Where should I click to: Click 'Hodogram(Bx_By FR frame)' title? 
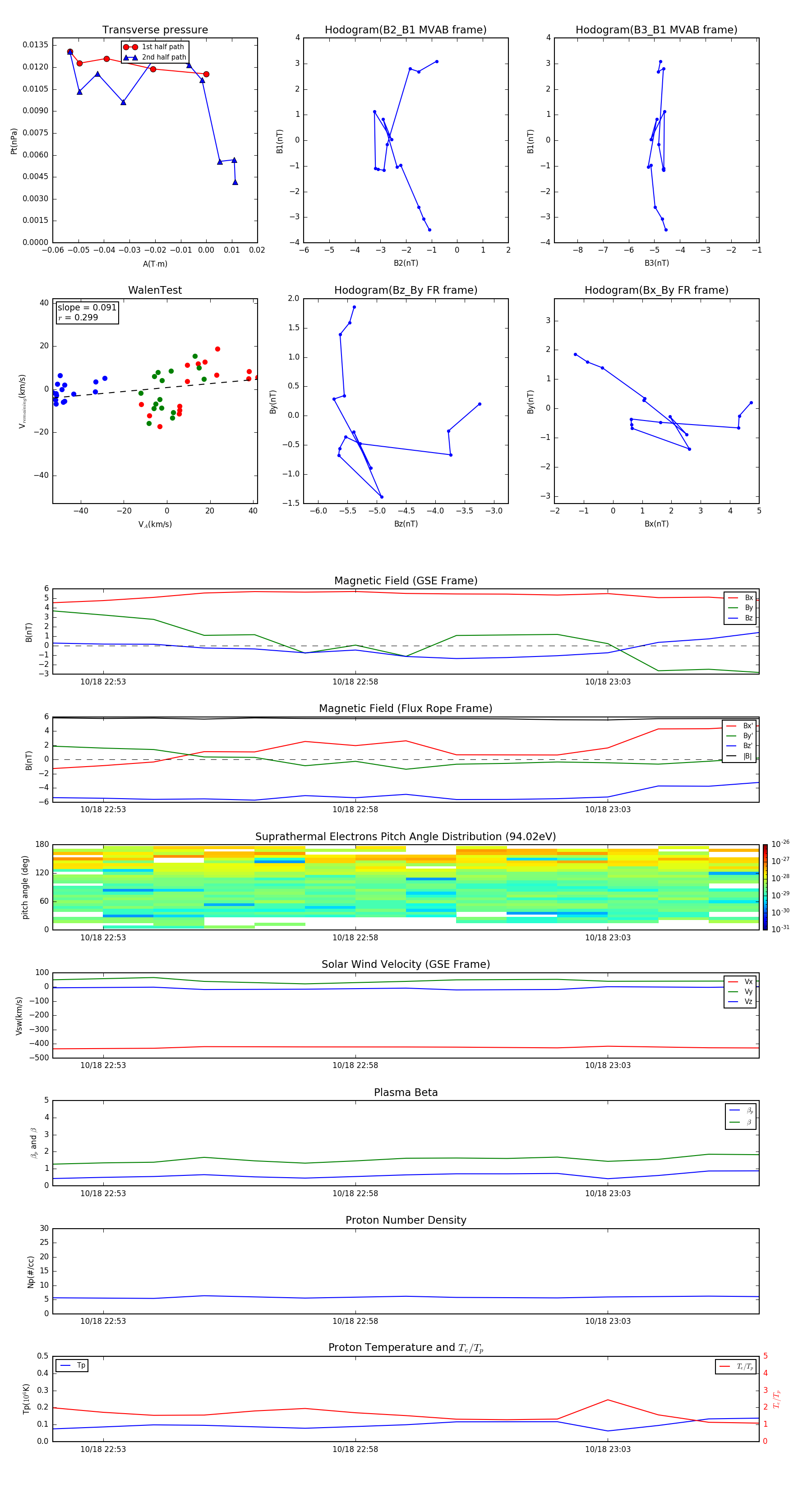[656, 290]
